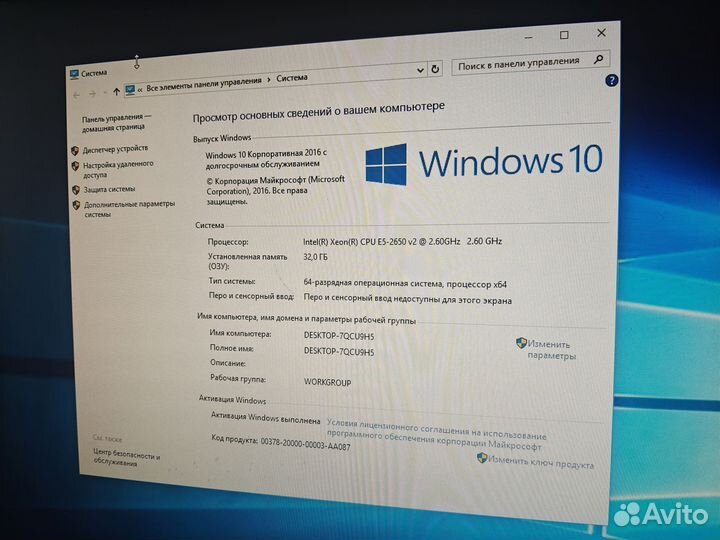This screenshot has height=540, width=720.
Task: Open Настройка удаленного доступа link
Action: coord(118,169)
